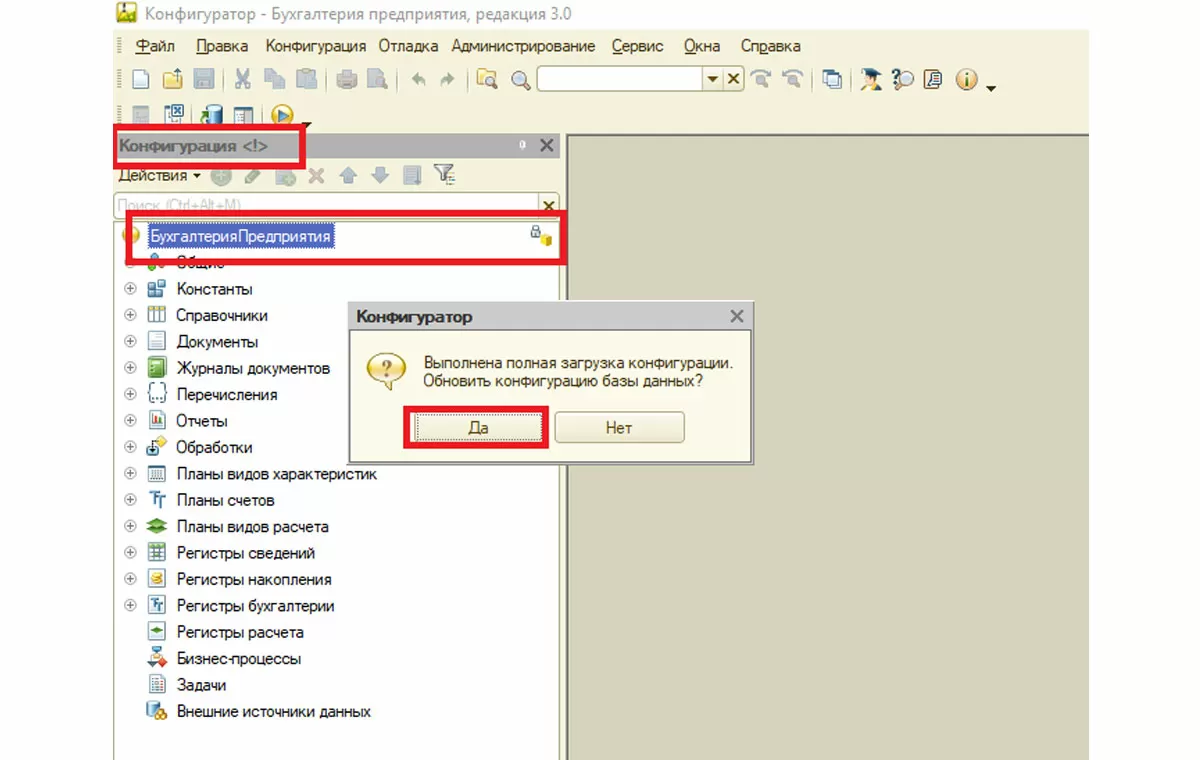Click the Find magnifier icon
1200x760 pixels.
pos(520,80)
